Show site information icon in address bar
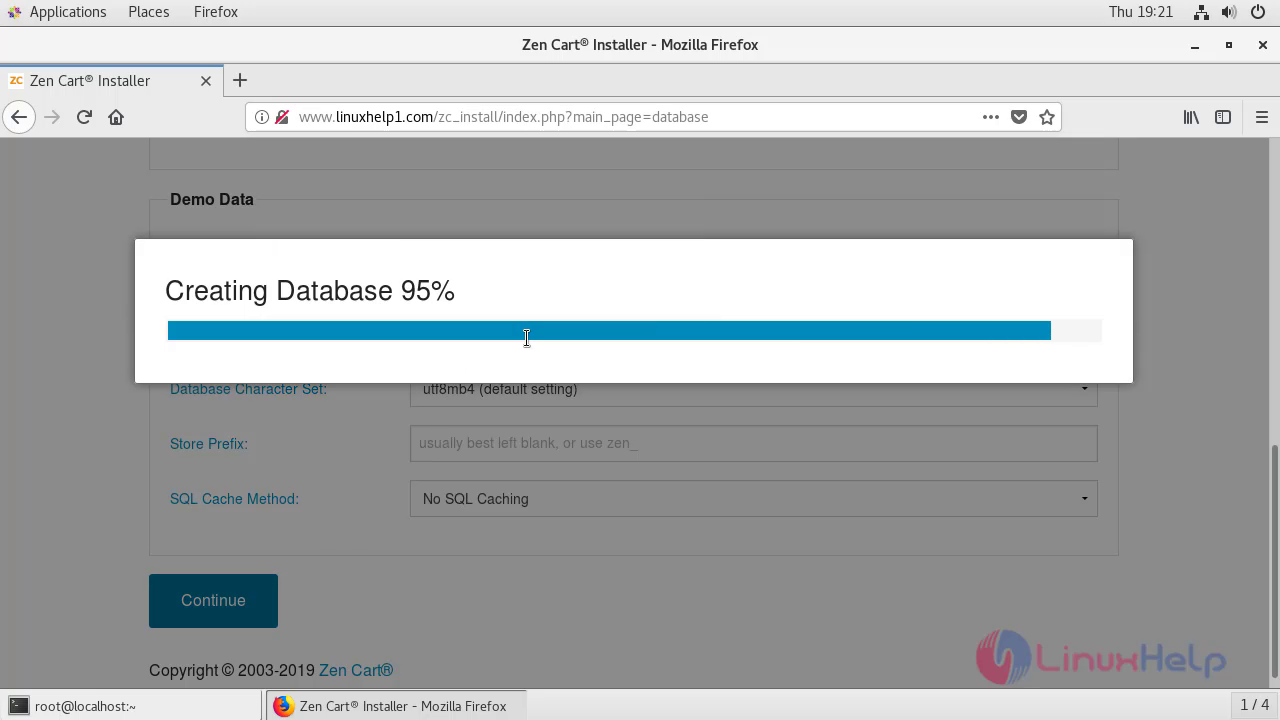The width and height of the screenshot is (1280, 720). (261, 117)
